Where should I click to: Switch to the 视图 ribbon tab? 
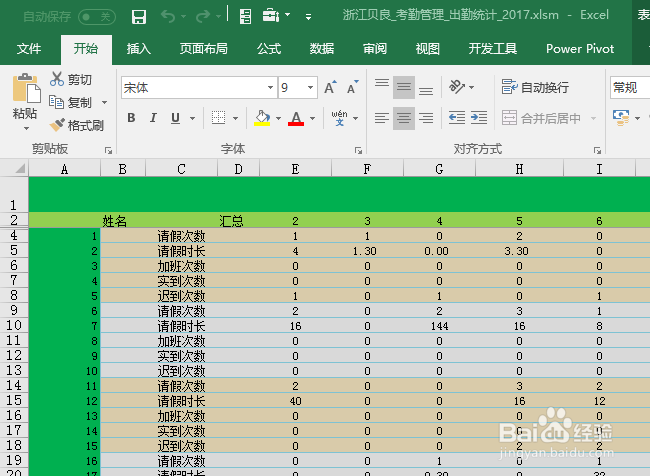coord(427,49)
